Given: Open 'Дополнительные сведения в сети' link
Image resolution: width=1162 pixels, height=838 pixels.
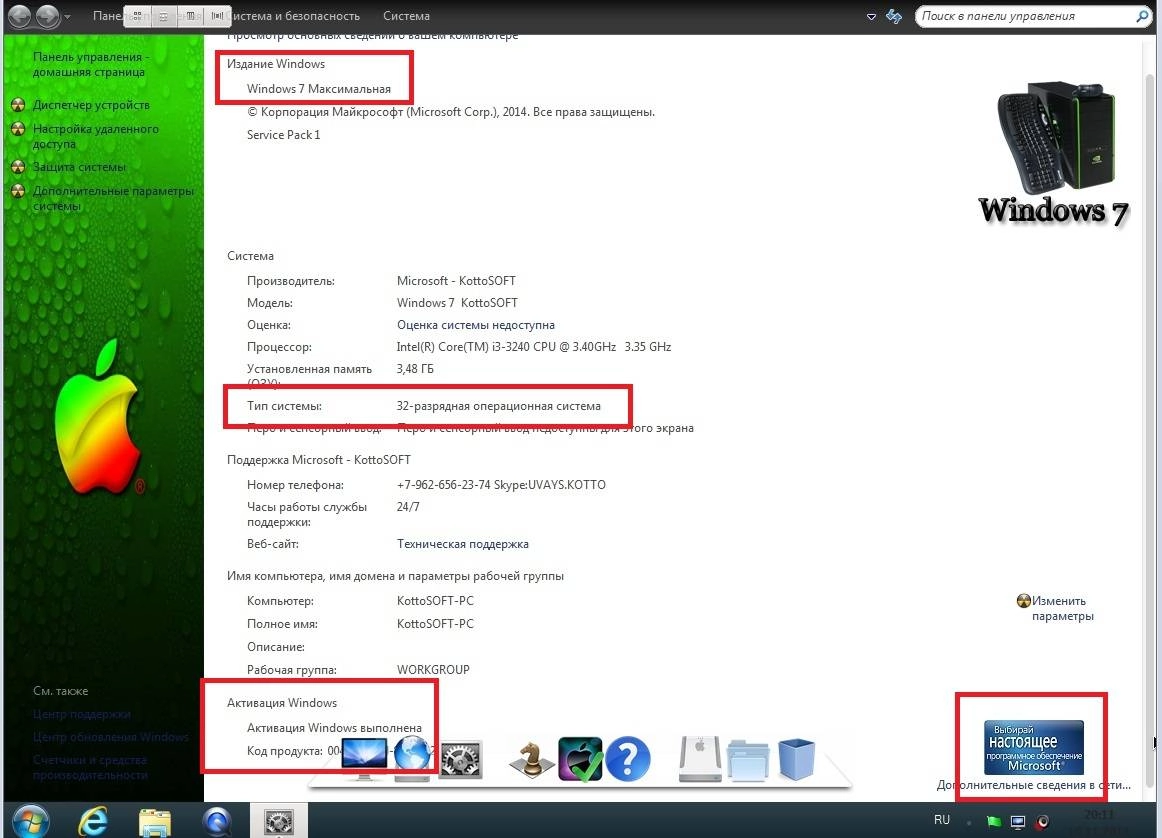Looking at the screenshot, I should point(1034,785).
